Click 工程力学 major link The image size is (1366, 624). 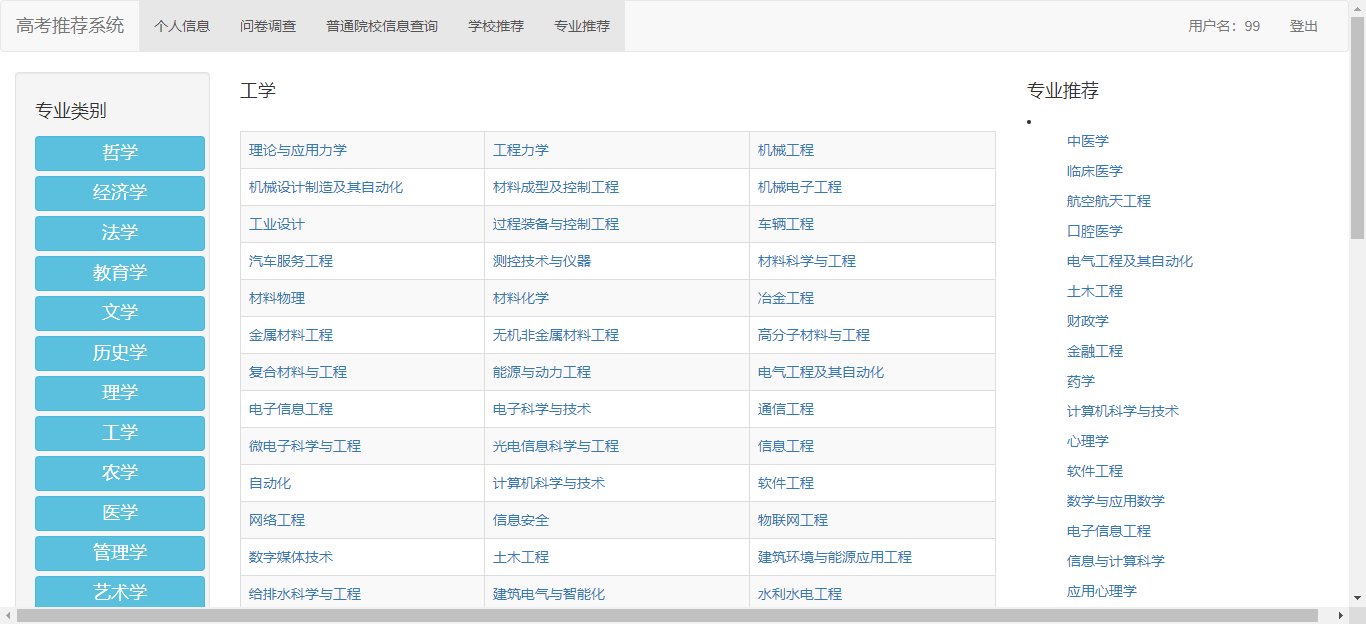point(521,150)
